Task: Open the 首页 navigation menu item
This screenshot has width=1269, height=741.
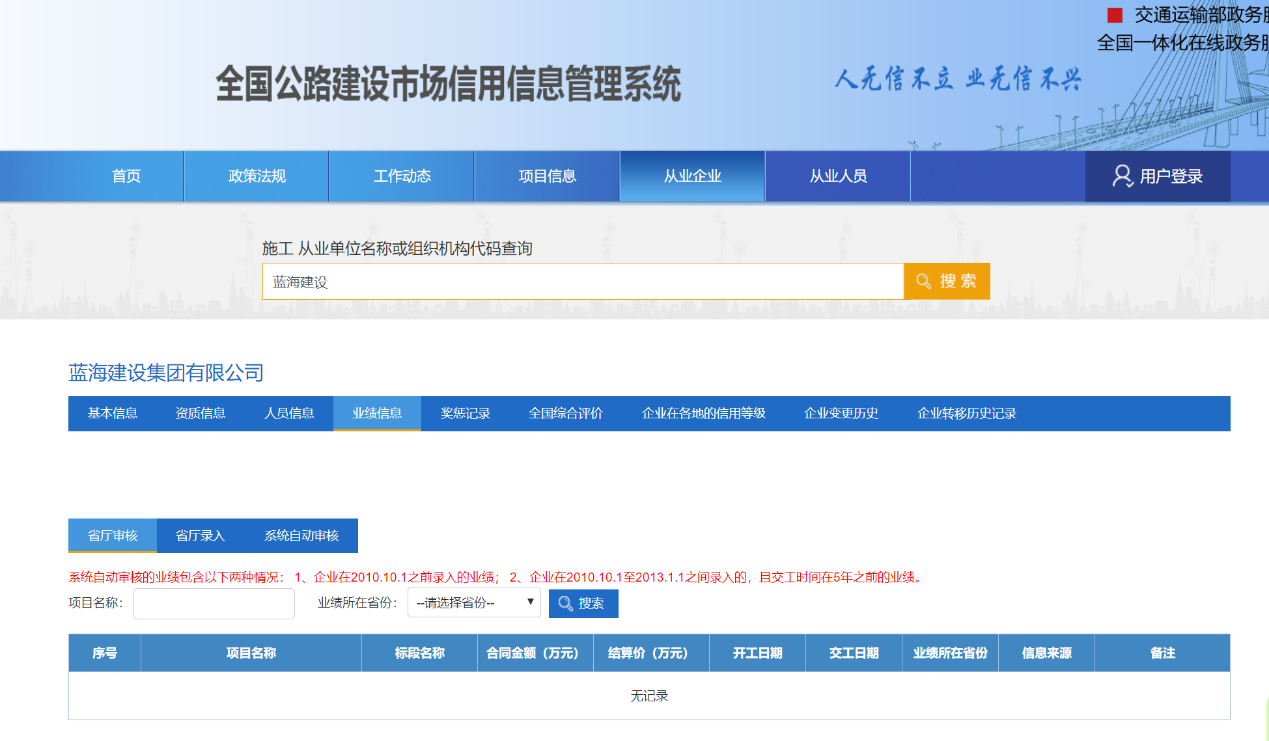Action: pos(126,176)
